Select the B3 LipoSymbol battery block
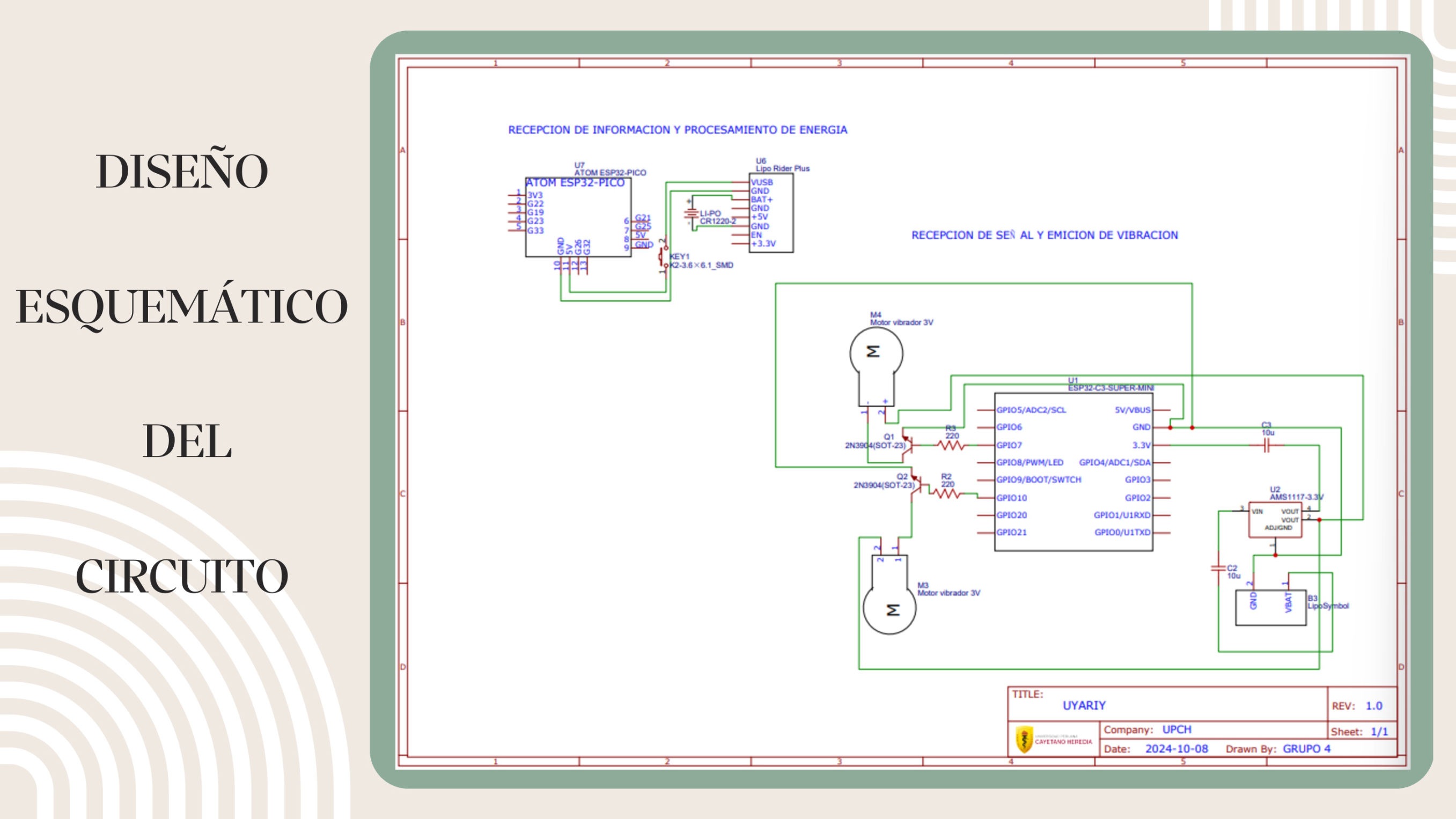 (1270, 608)
